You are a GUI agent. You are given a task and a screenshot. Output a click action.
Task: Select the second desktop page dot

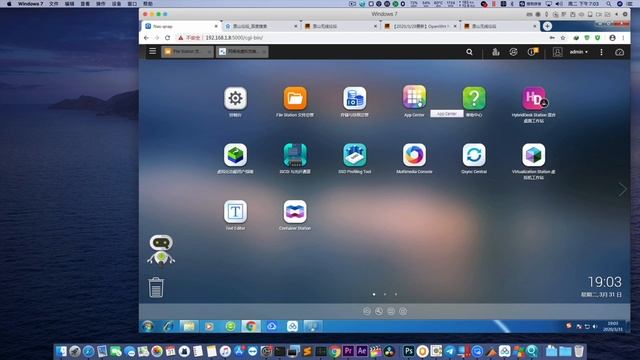385,294
